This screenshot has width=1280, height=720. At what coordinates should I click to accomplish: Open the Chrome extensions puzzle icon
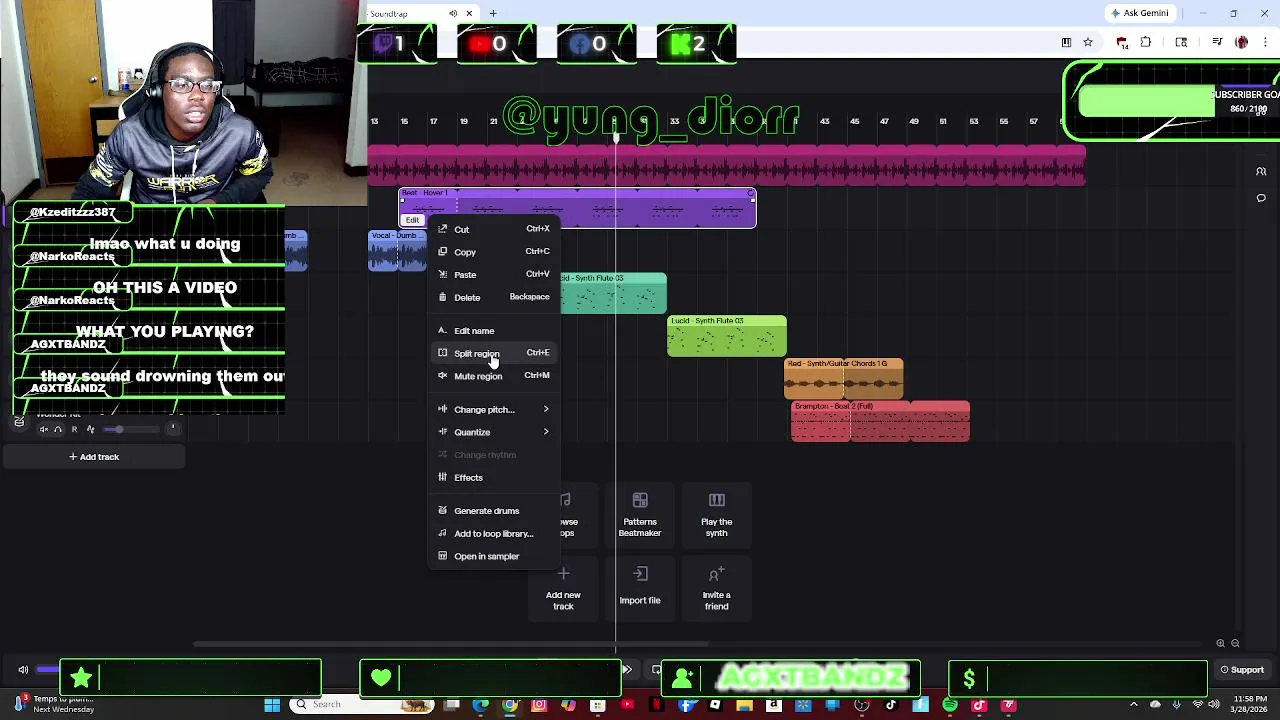point(1146,42)
